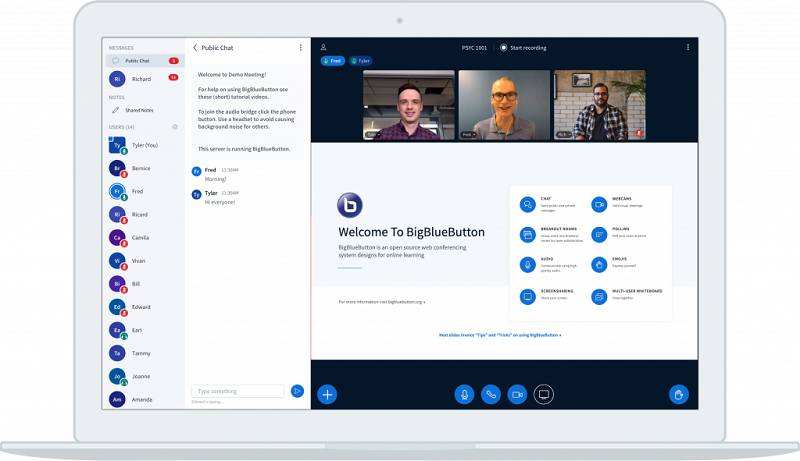Click the Polling feature icon on slide
Image resolution: width=800 pixels, height=461 pixels.
click(599, 235)
